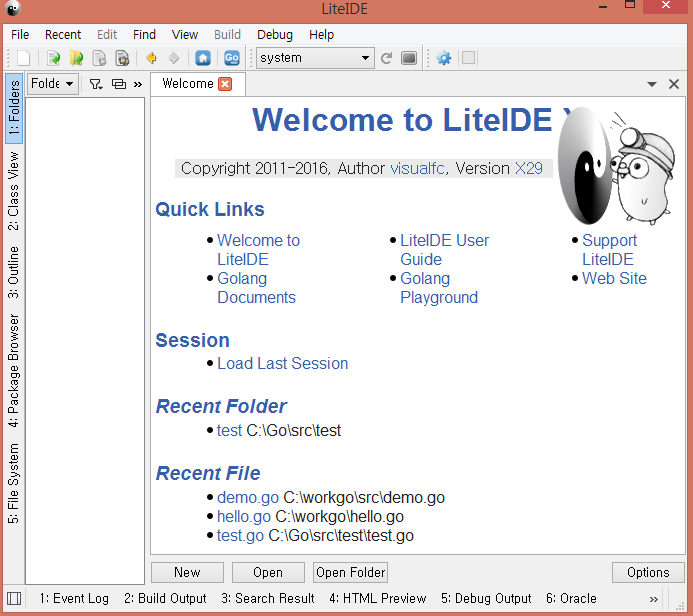Toggle side bars icon at bottom left
The height and width of the screenshot is (616, 693).
[14, 599]
